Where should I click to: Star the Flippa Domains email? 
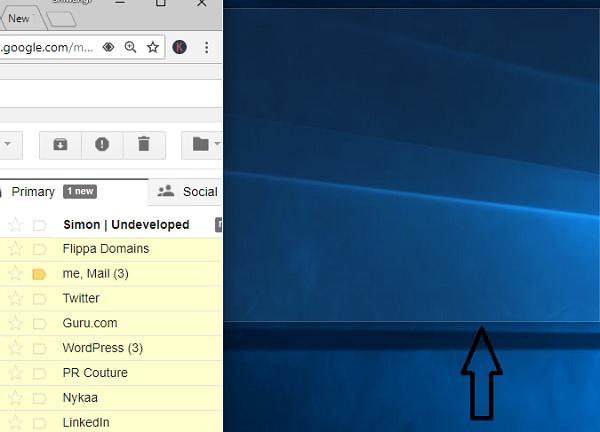pos(15,249)
